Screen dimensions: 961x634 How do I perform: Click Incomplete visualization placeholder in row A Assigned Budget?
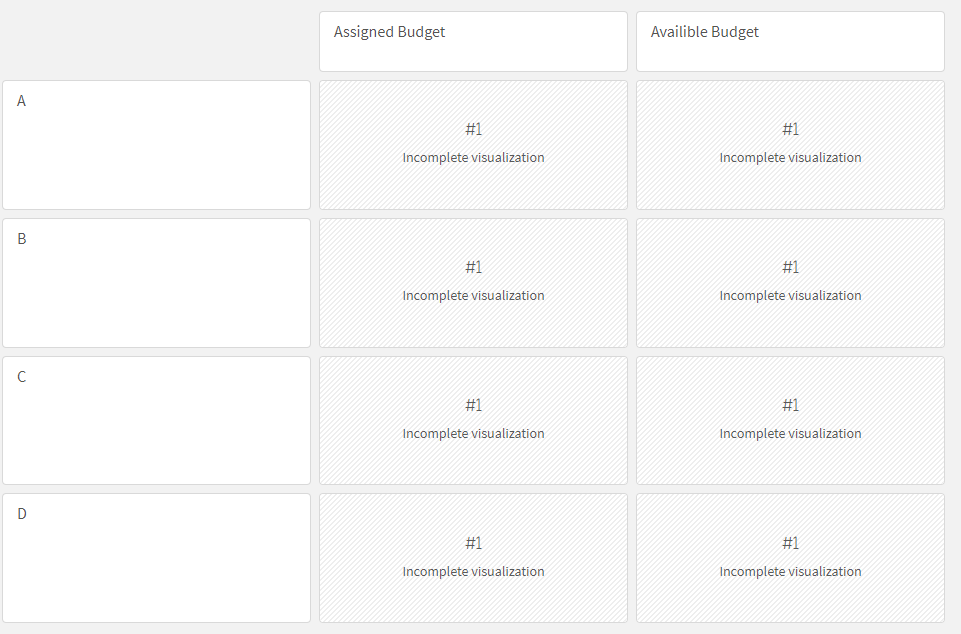coord(473,157)
